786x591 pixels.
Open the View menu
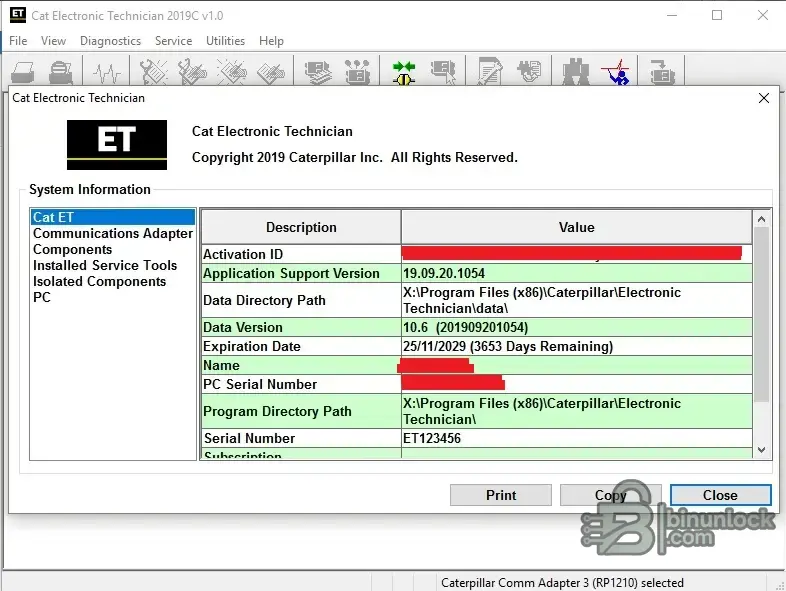54,41
